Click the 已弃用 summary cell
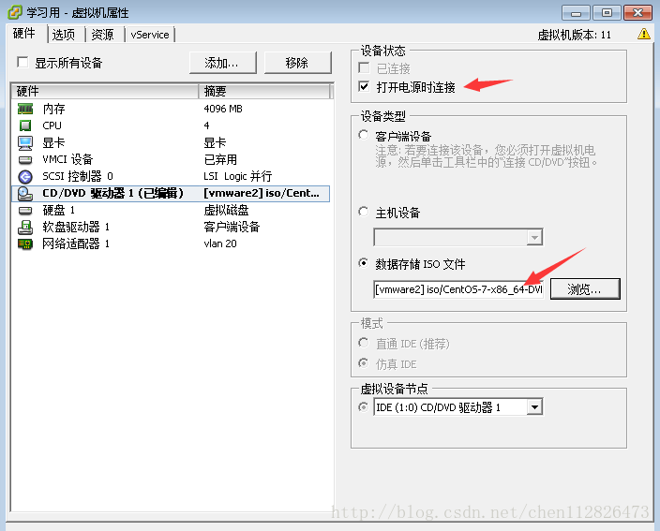 tap(220, 159)
